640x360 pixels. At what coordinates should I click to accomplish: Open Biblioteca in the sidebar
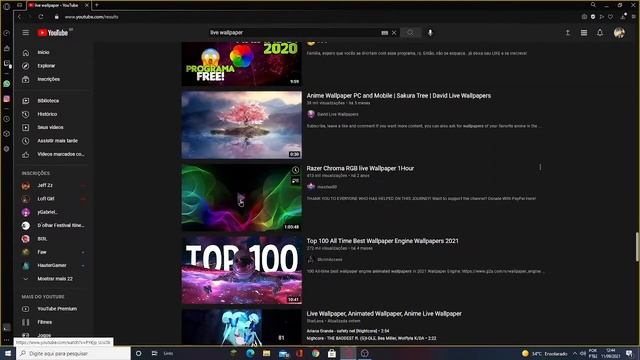coord(54,101)
